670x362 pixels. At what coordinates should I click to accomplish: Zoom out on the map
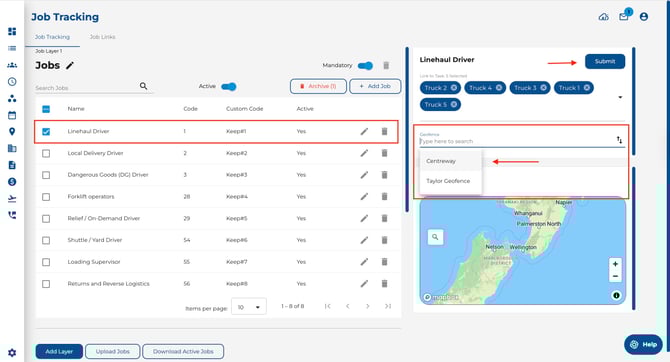click(x=615, y=276)
